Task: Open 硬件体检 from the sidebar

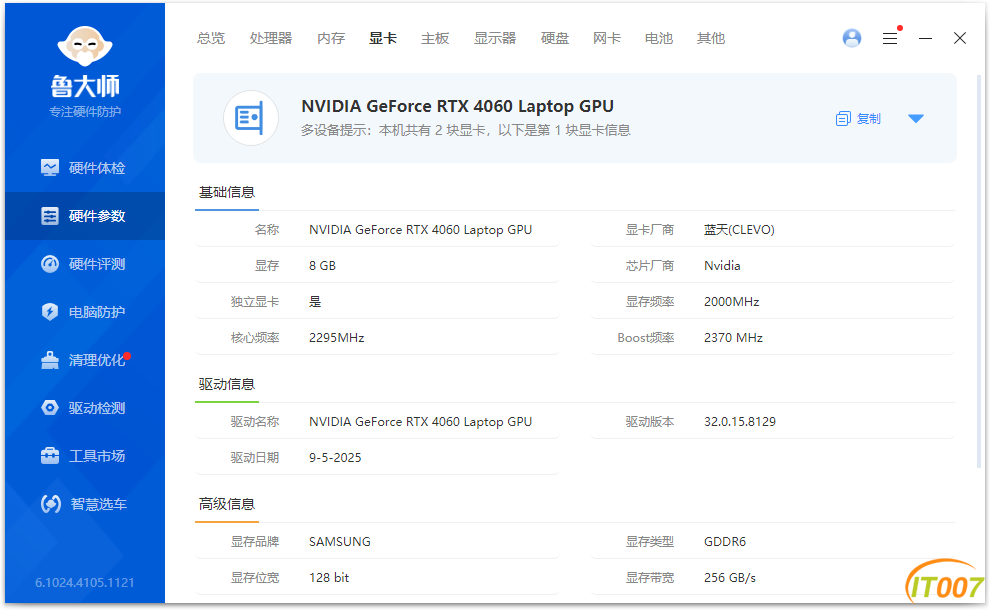Action: click(x=84, y=168)
